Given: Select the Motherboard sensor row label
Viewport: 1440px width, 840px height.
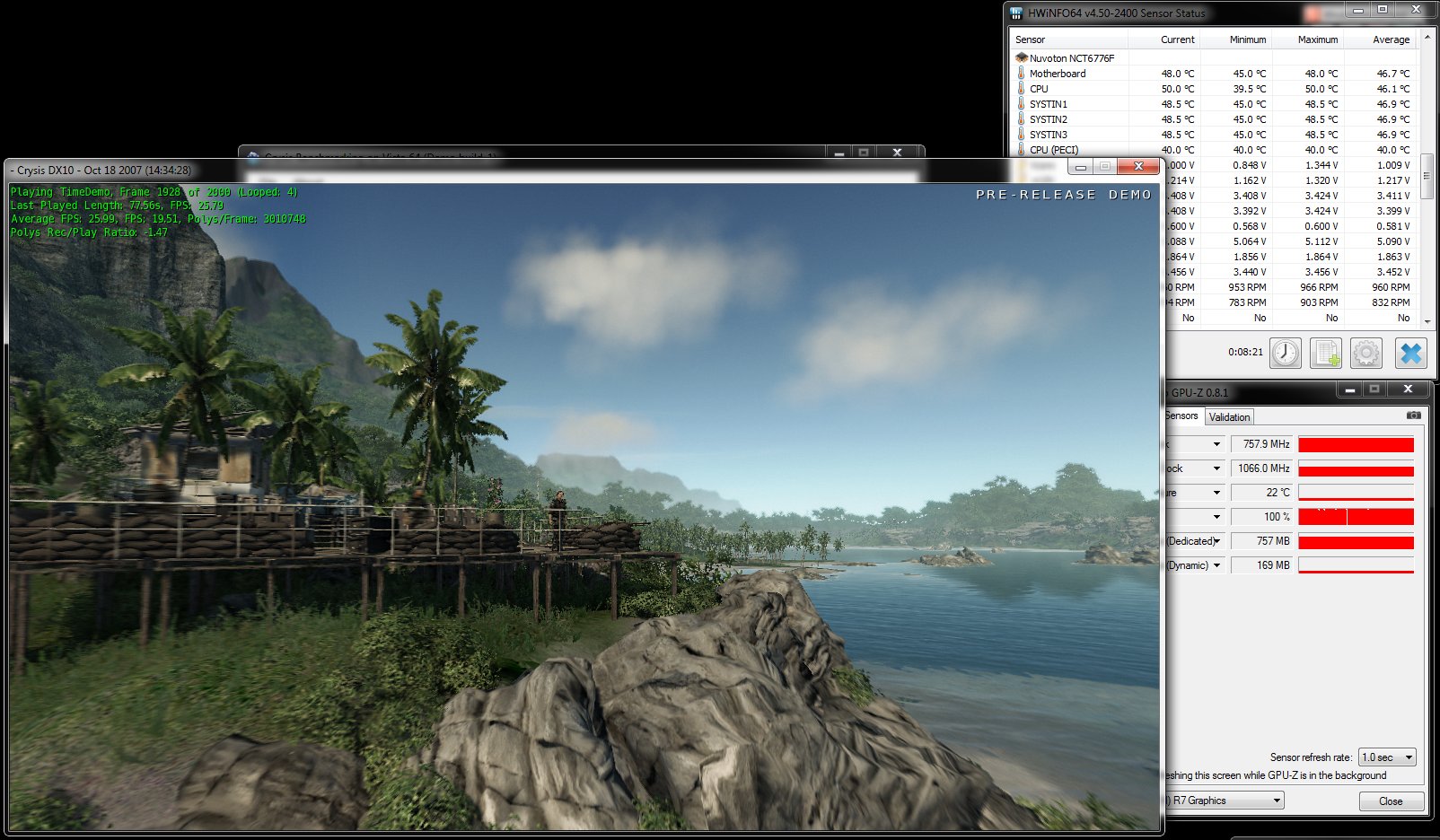Looking at the screenshot, I should tap(1057, 74).
